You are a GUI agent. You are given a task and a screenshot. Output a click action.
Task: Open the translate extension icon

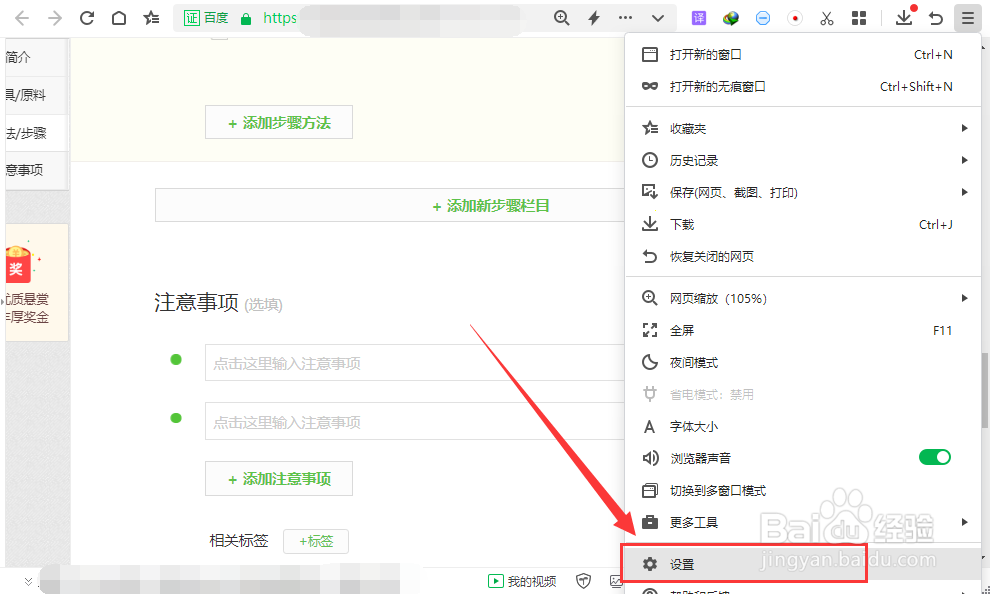pos(697,17)
